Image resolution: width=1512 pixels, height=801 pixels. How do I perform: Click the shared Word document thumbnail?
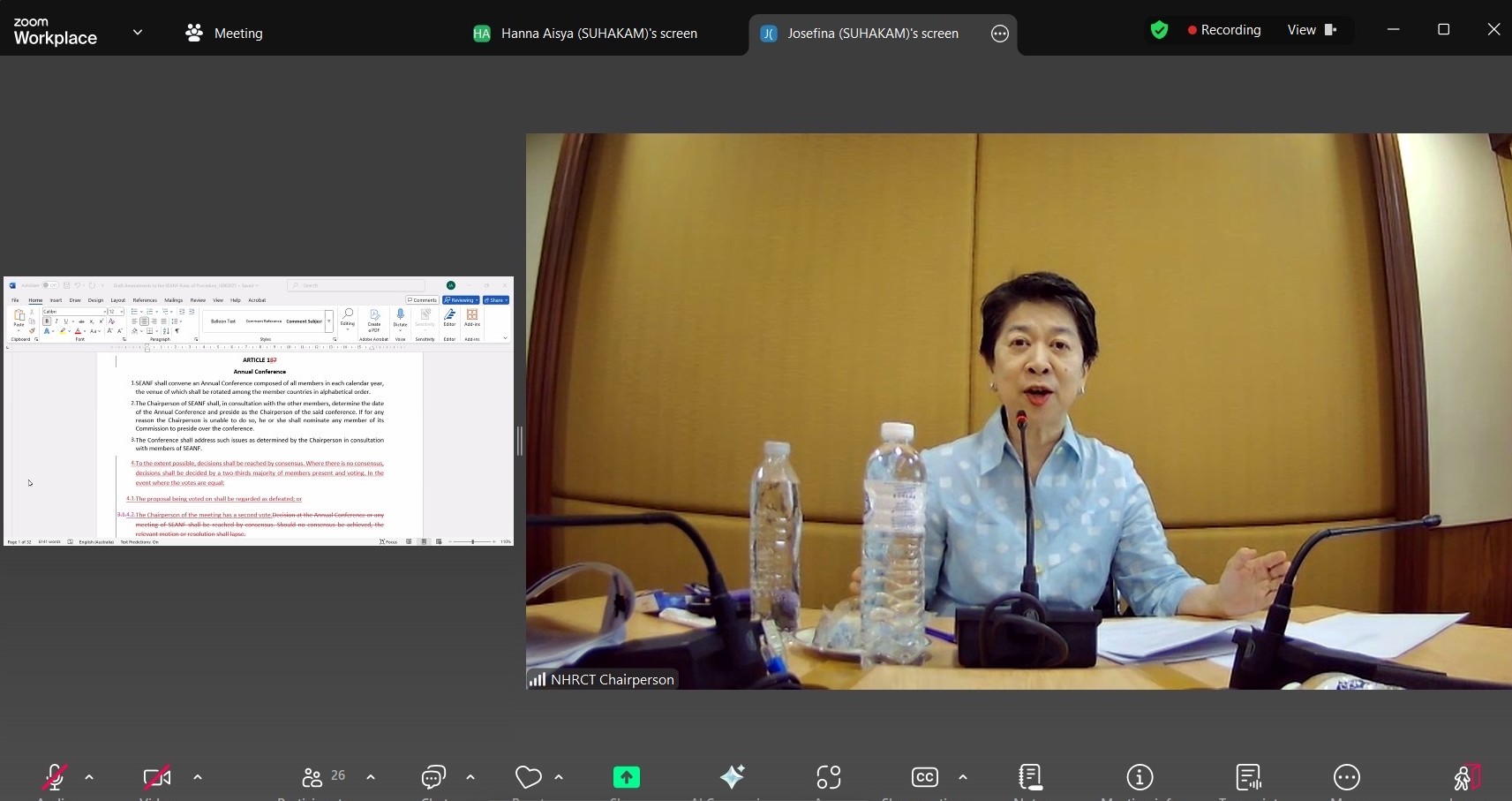(x=259, y=412)
